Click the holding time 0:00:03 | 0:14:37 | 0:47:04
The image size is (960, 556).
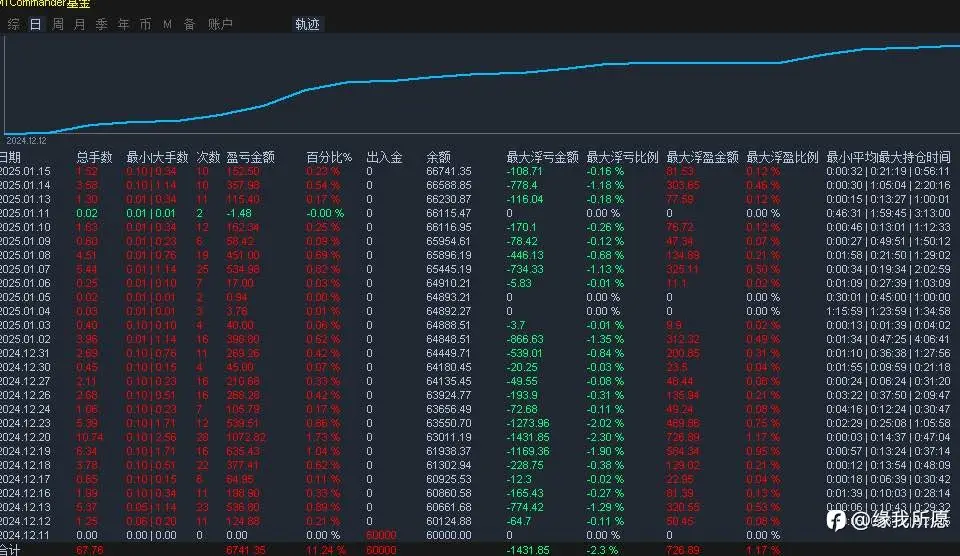coord(888,437)
